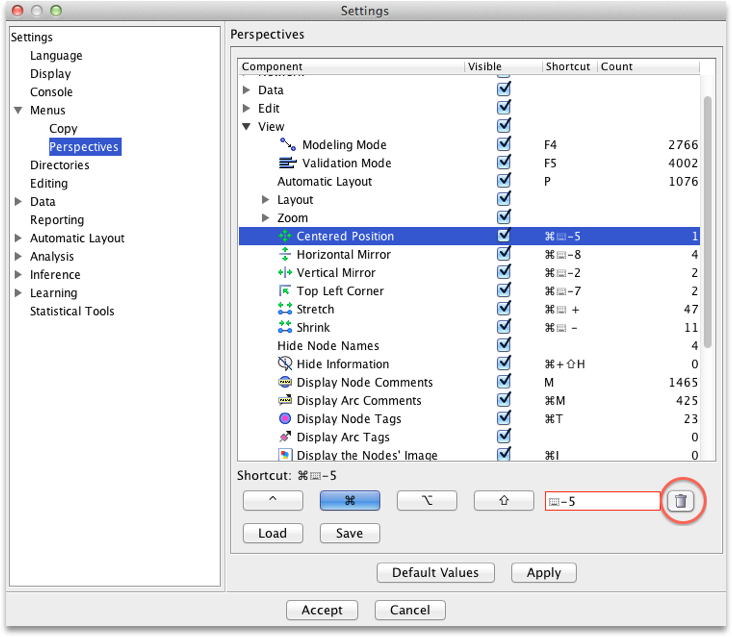This screenshot has width=732, height=637.
Task: Uncheck Visible for Modeling Mode
Action: click(504, 144)
